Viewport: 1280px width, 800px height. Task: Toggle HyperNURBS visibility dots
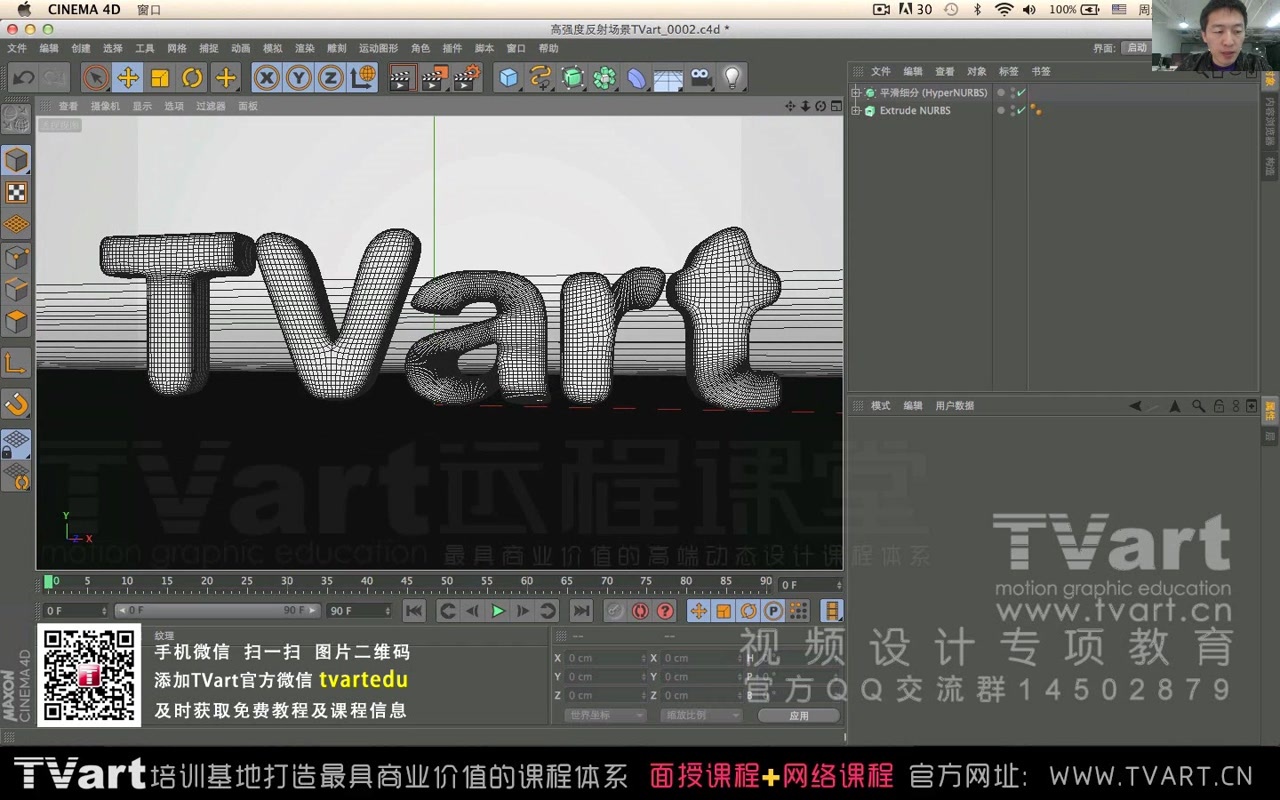click(1012, 93)
